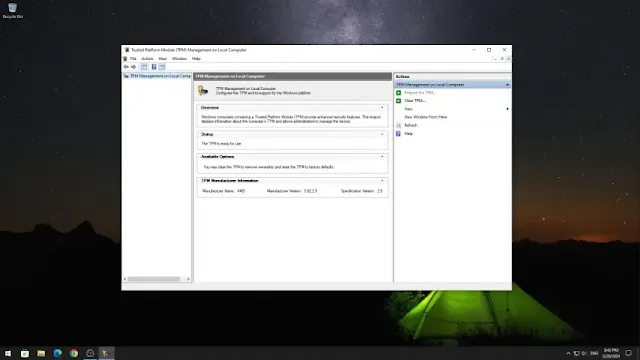Click the Refresh icon in Actions pane

coord(399,125)
